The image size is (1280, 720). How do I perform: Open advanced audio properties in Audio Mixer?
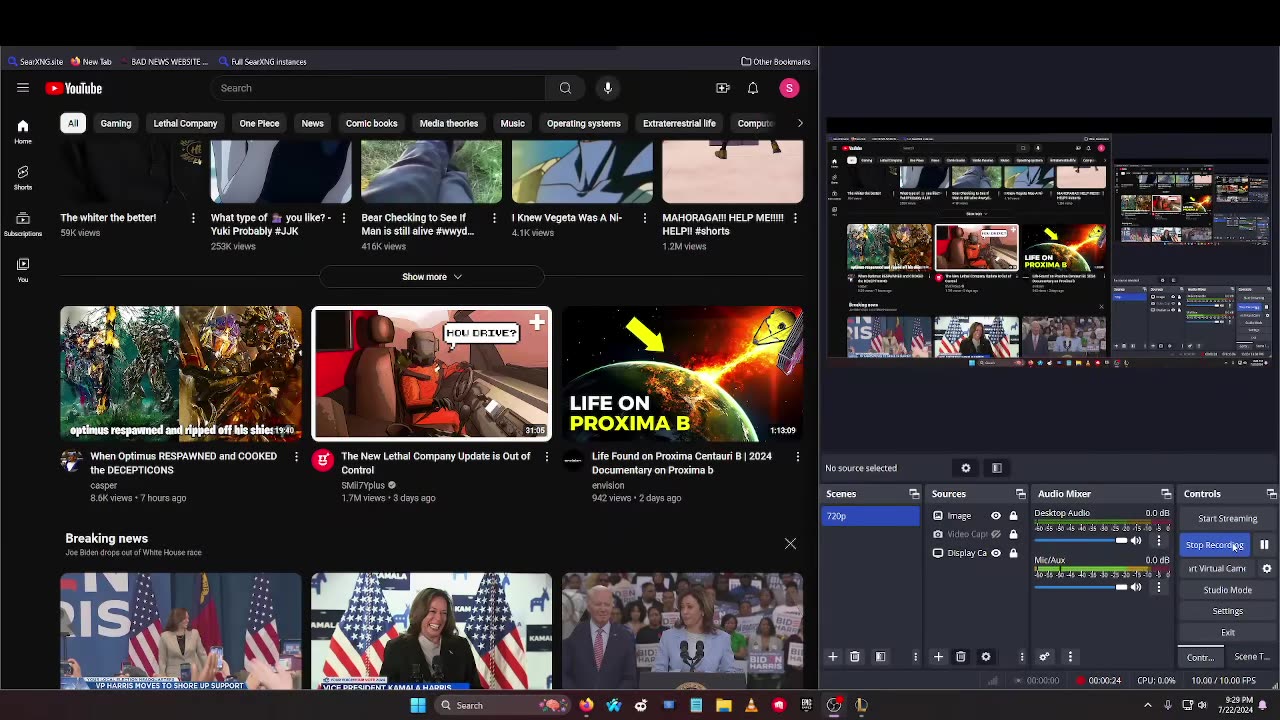(x=1044, y=657)
